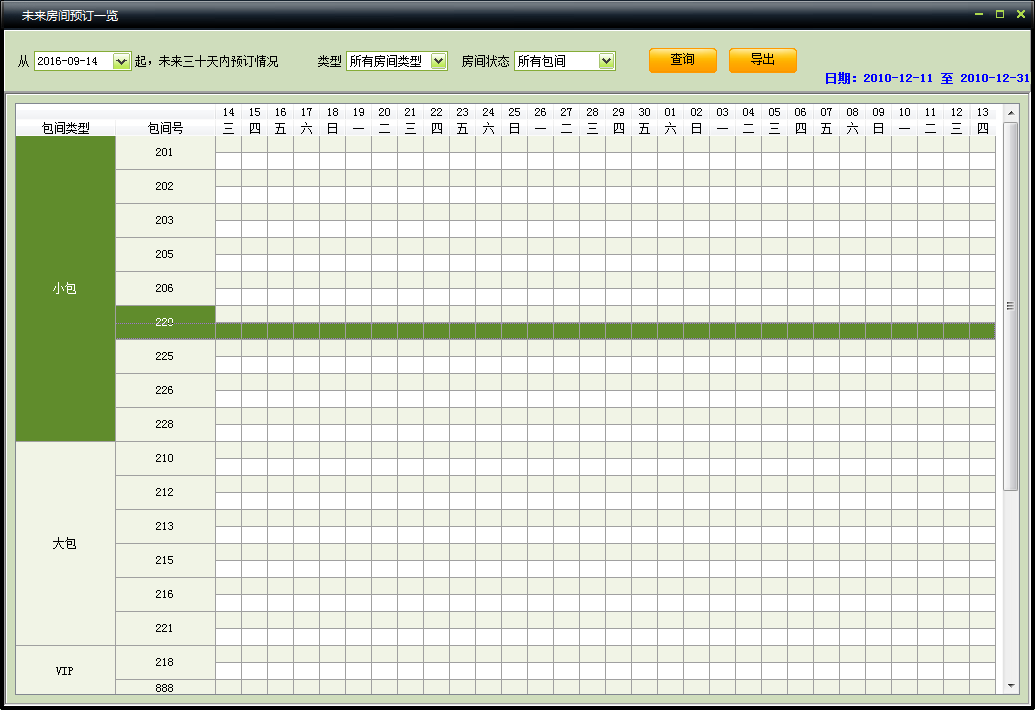Click the vertical scrollbar thumb

coord(1011,306)
